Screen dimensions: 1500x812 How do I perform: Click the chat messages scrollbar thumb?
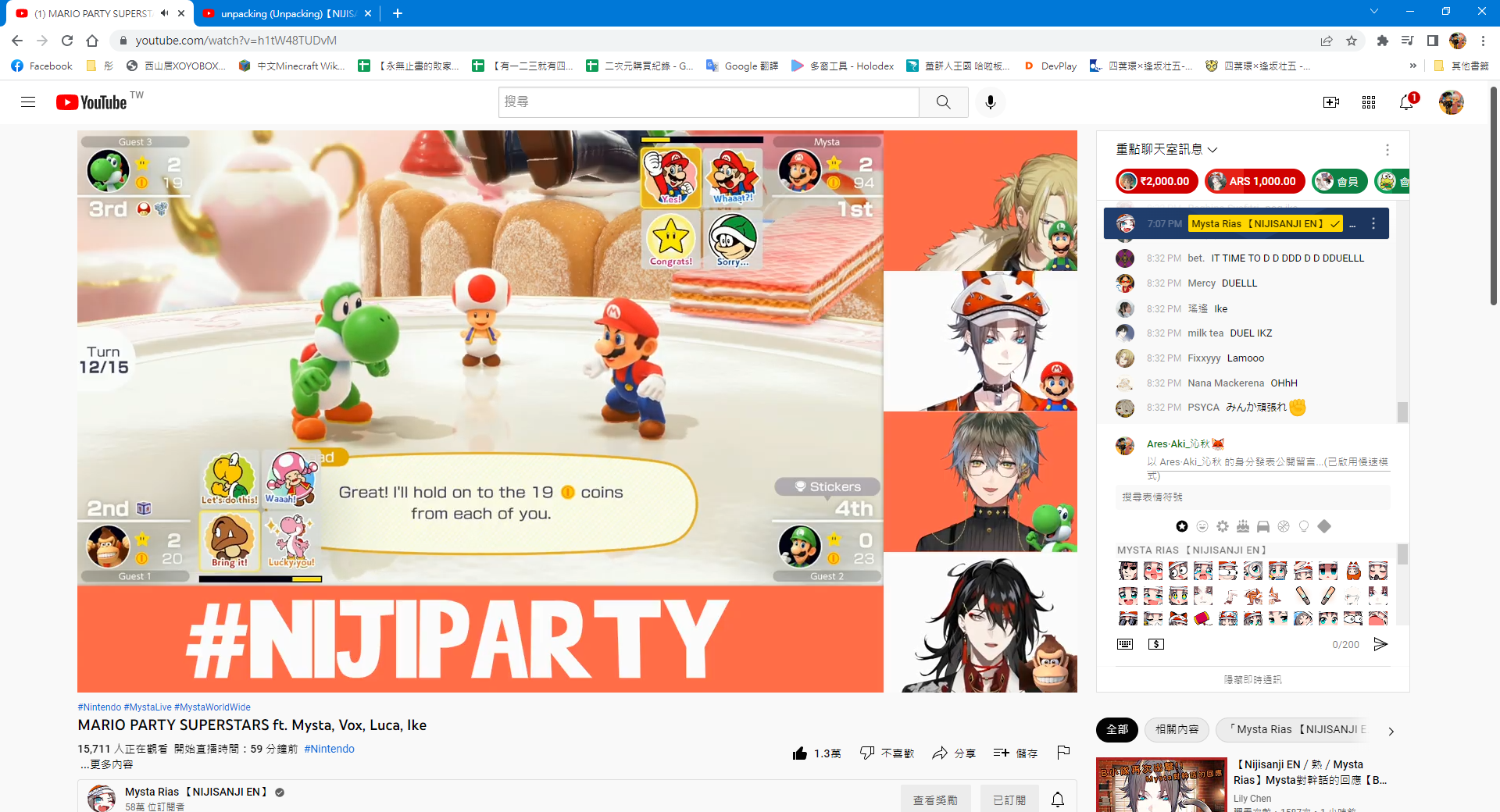pos(1402,411)
